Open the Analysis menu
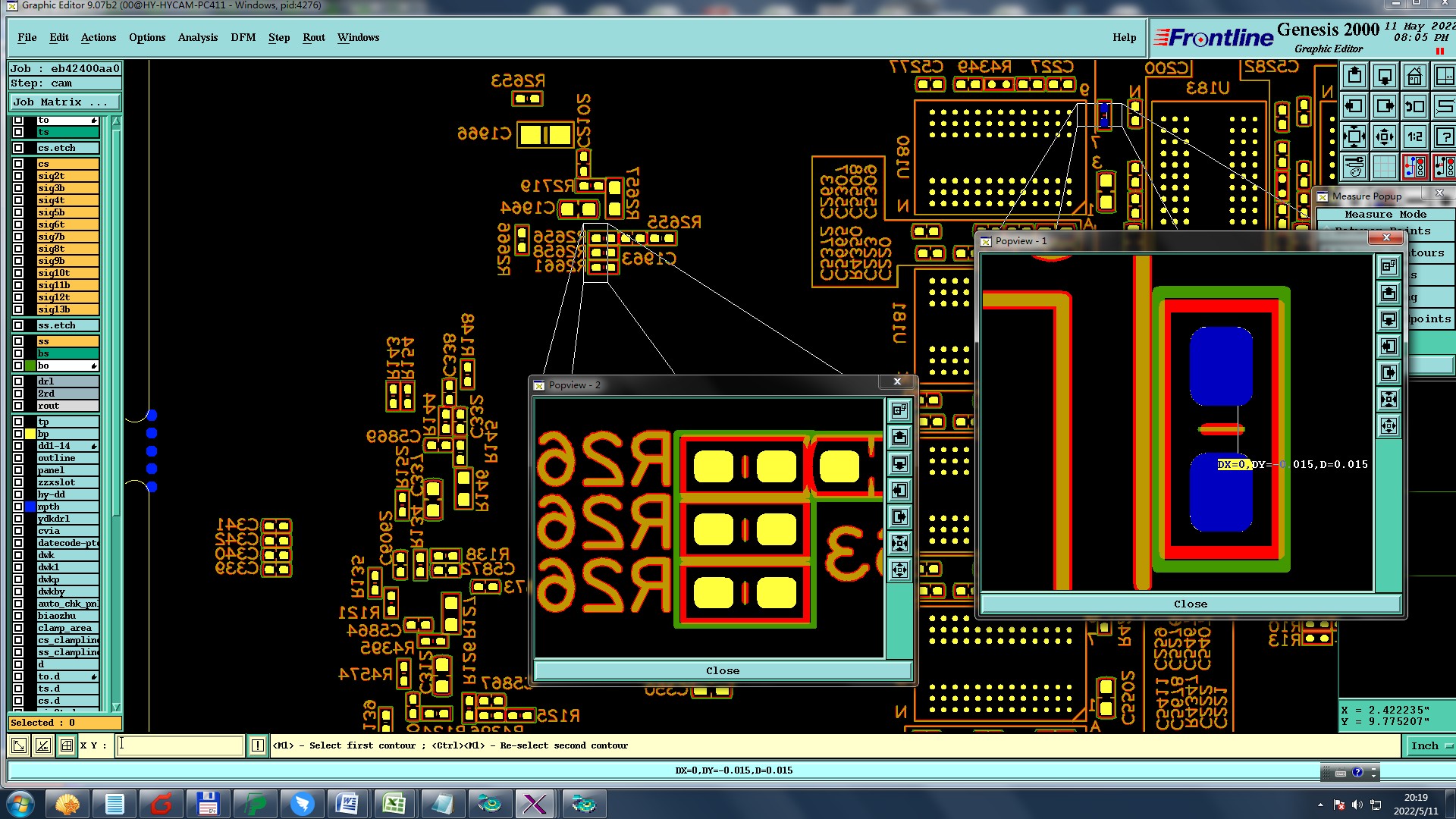1456x819 pixels. coord(198,37)
